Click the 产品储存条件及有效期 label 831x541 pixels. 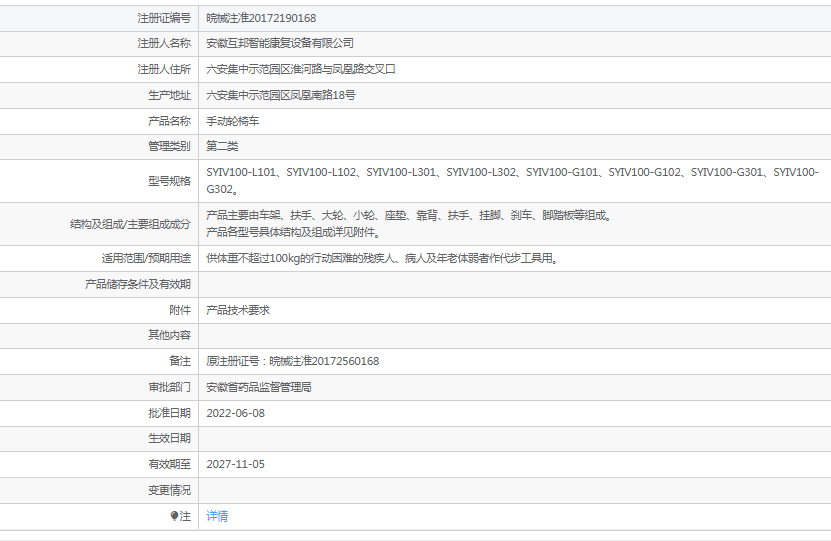click(x=138, y=285)
